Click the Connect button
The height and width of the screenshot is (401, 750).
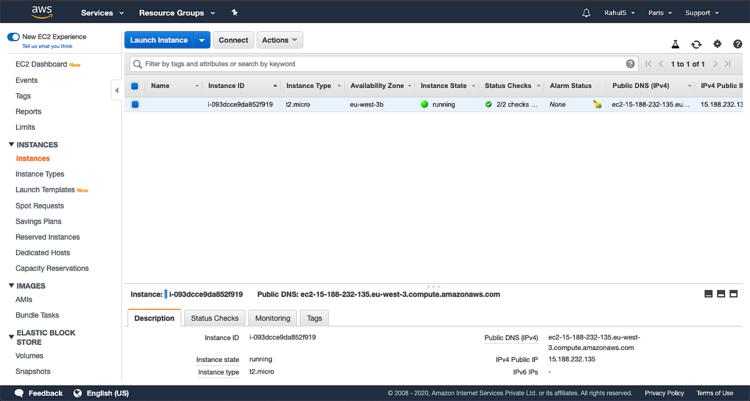point(233,40)
